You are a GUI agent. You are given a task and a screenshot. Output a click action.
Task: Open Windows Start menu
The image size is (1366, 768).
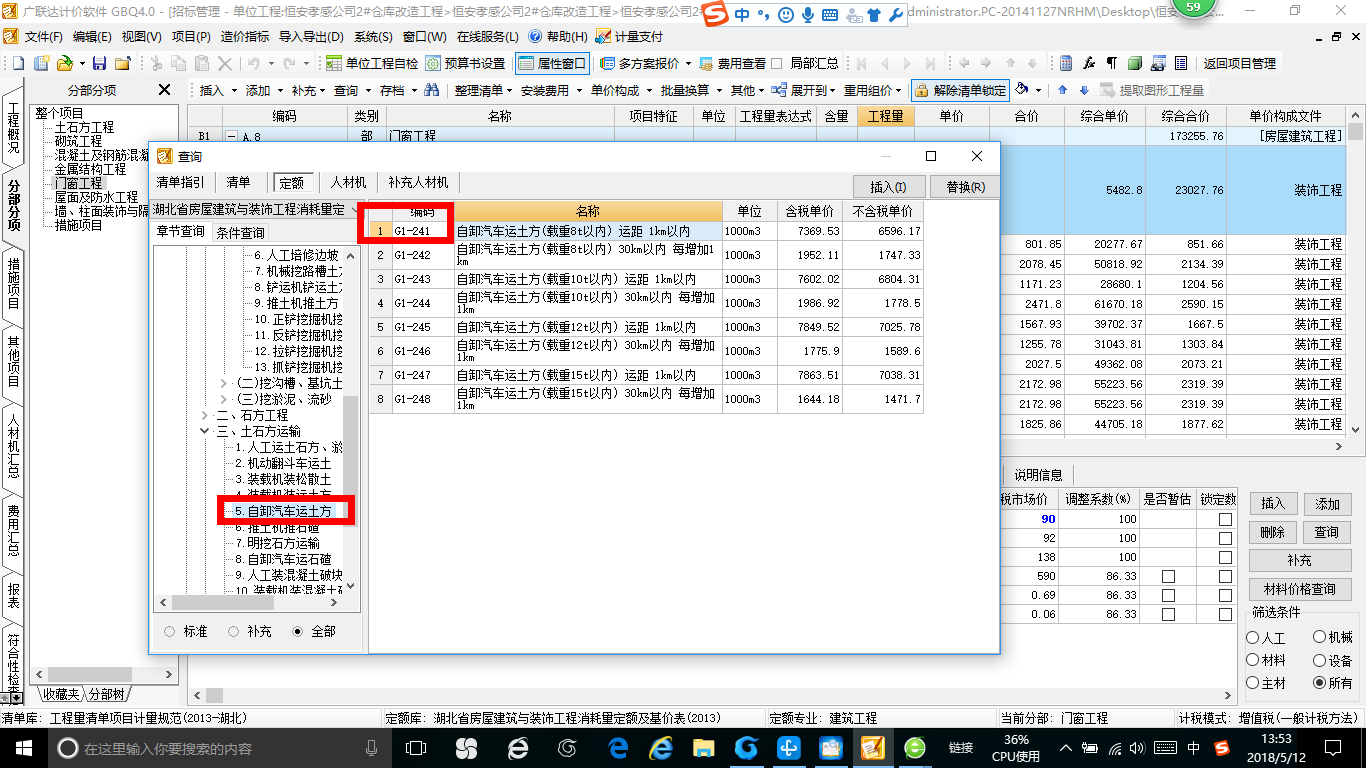24,748
